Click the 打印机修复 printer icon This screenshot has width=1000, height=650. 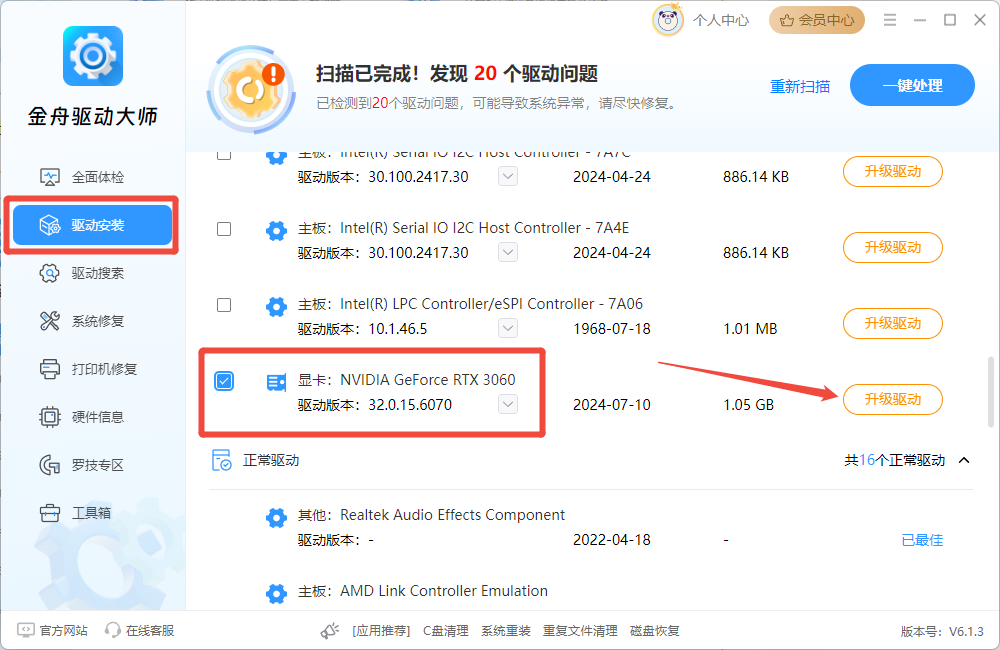50,369
